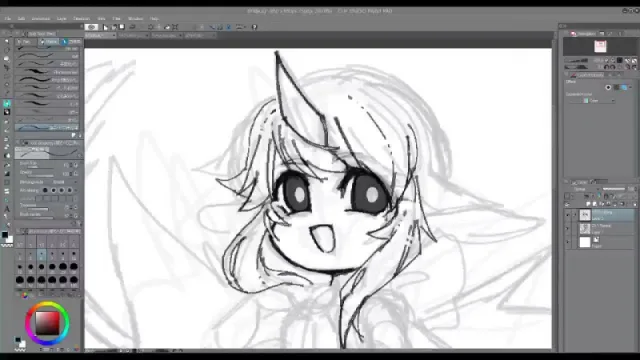Pick a color in the color wheel square
The height and width of the screenshot is (360, 640).
47,323
